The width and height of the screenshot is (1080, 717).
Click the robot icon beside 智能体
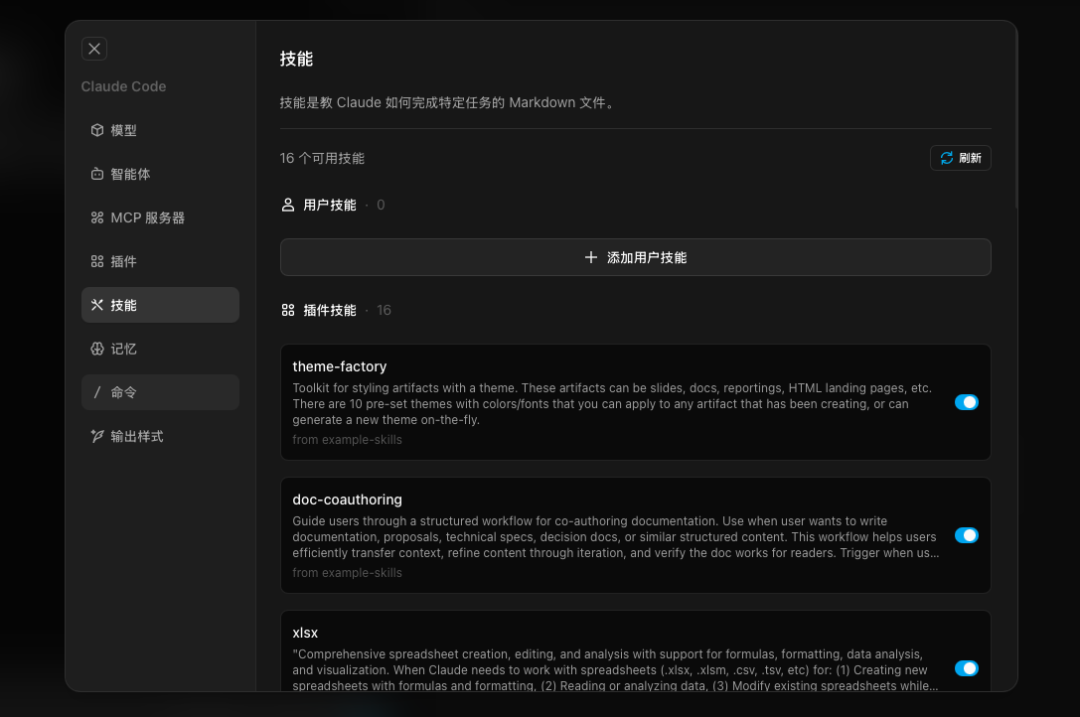[x=97, y=174]
